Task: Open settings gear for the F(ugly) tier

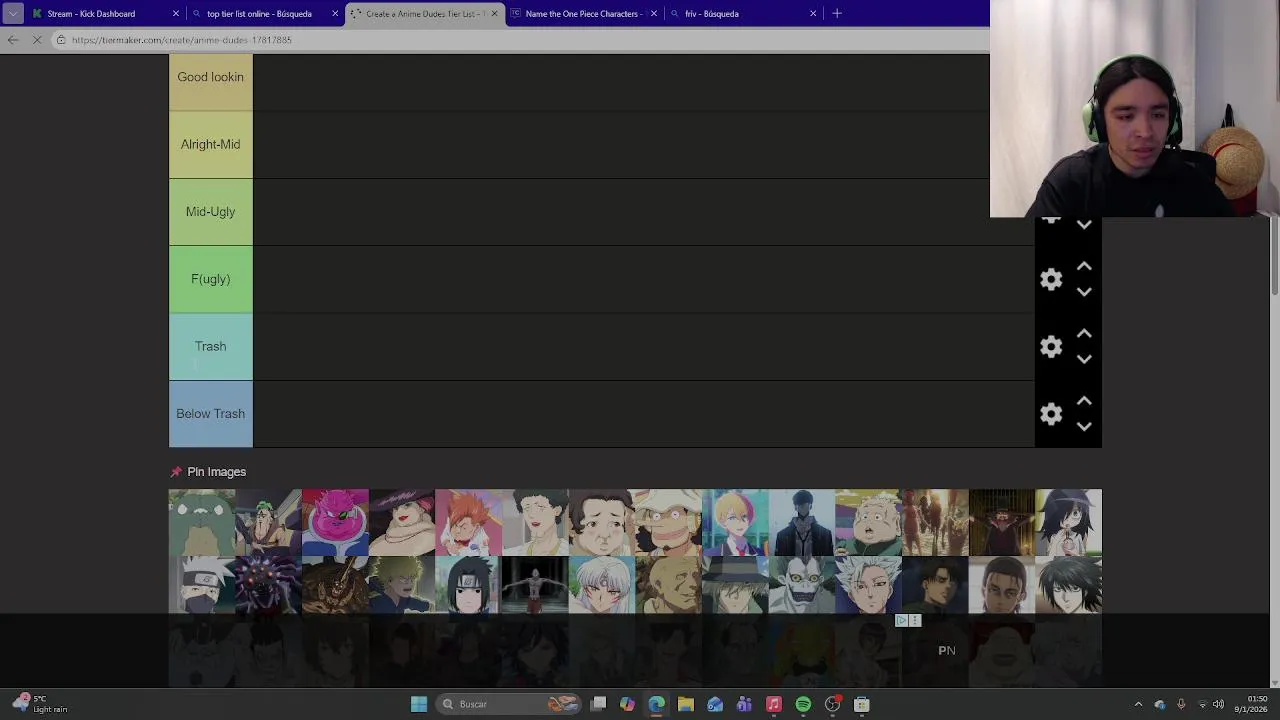Action: [1051, 280]
